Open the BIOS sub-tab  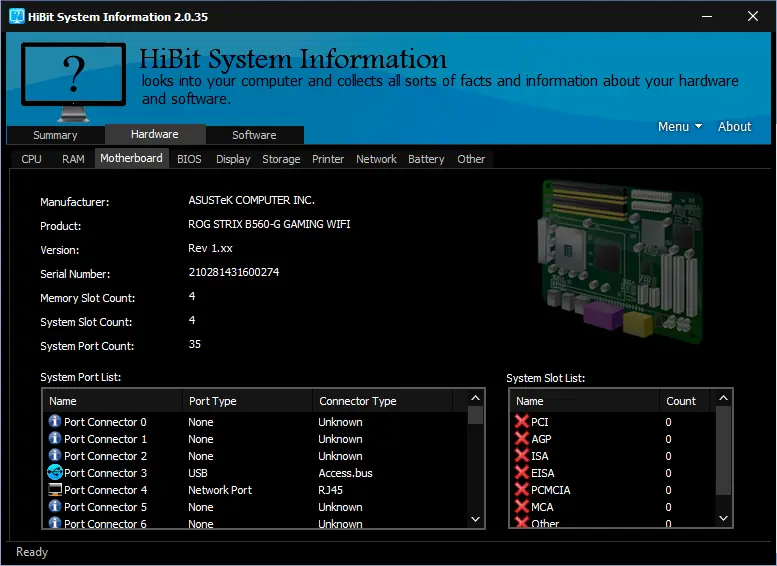tap(189, 159)
